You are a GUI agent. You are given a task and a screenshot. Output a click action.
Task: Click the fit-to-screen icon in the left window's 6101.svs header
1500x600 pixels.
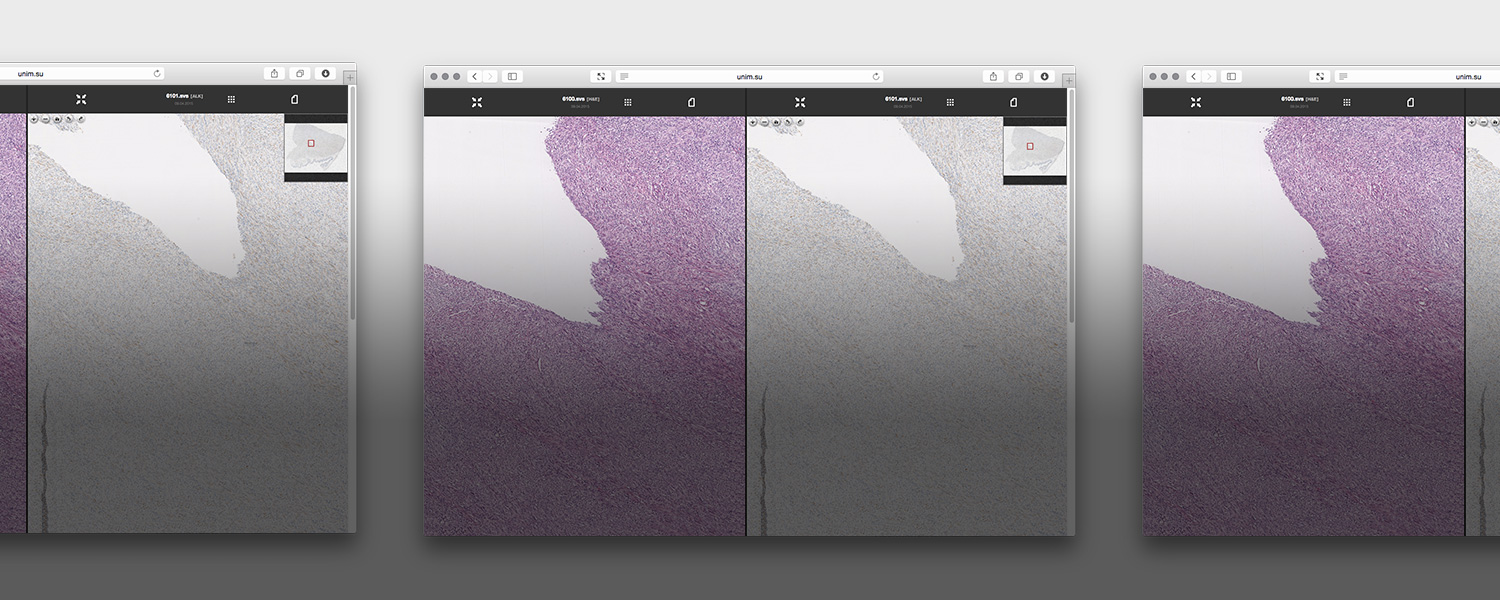pyautogui.click(x=81, y=99)
